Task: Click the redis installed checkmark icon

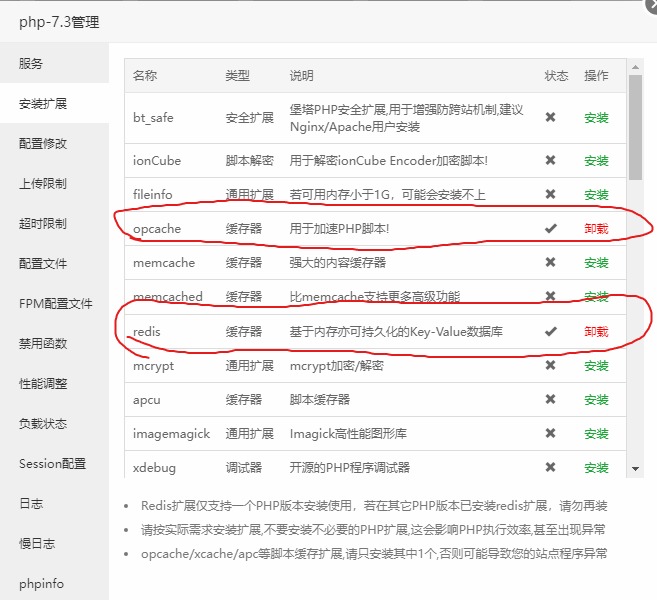Action: [x=551, y=331]
